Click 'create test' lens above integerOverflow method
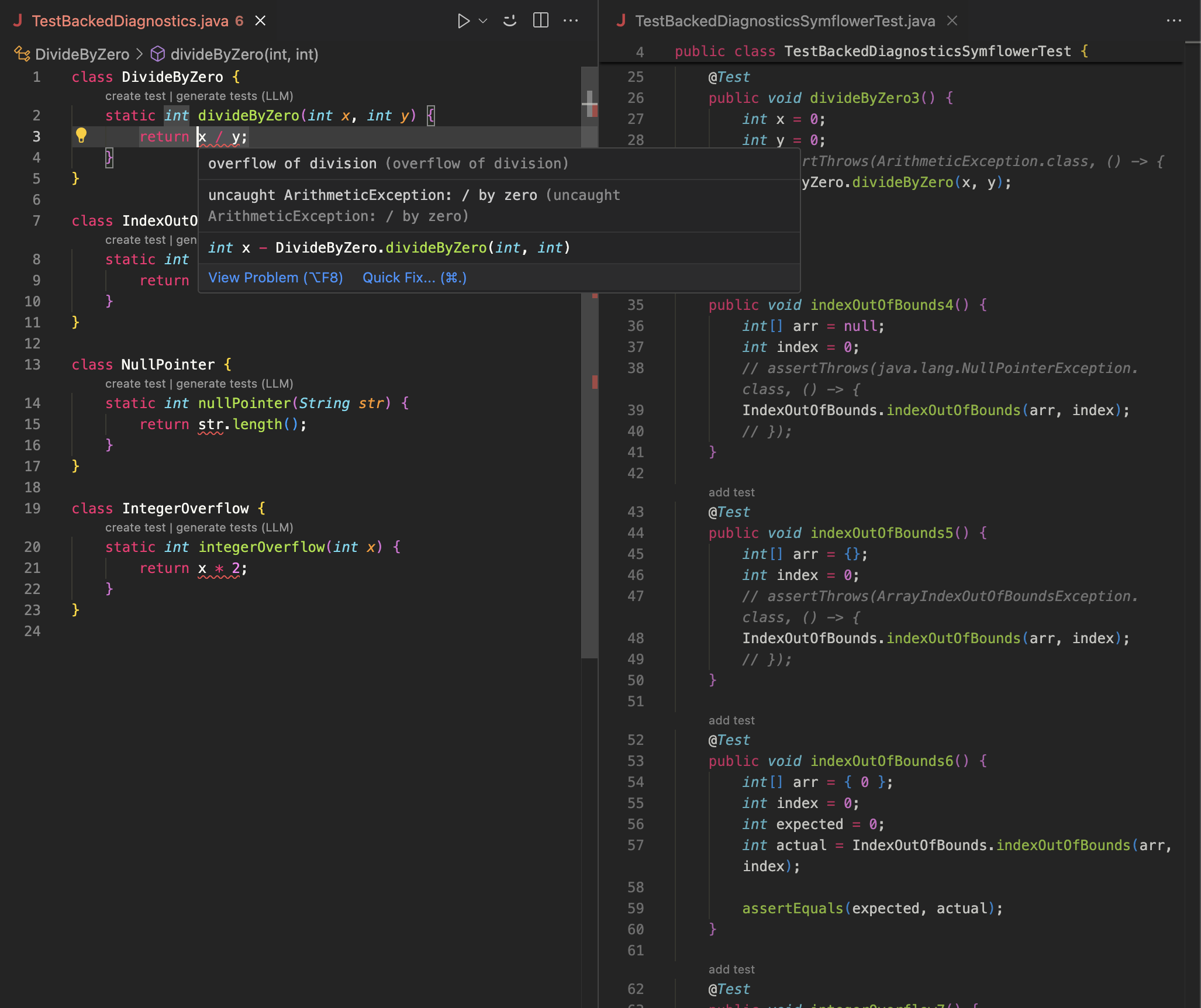Image resolution: width=1201 pixels, height=1008 pixels. [x=135, y=527]
